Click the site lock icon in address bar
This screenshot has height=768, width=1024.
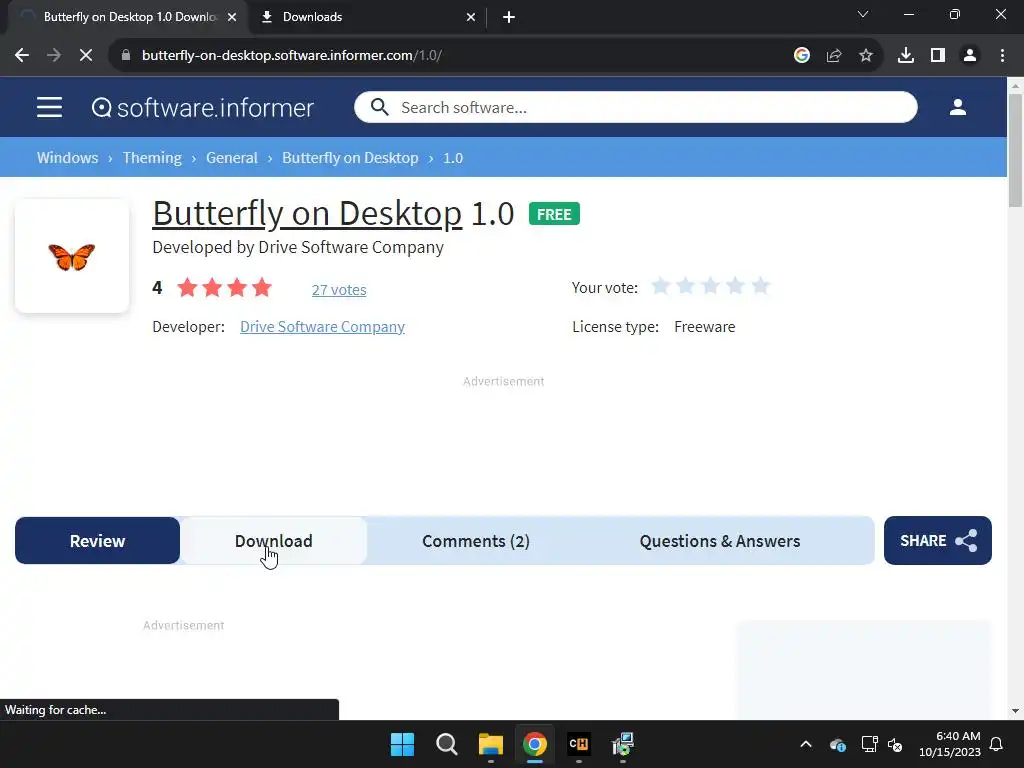tap(125, 56)
